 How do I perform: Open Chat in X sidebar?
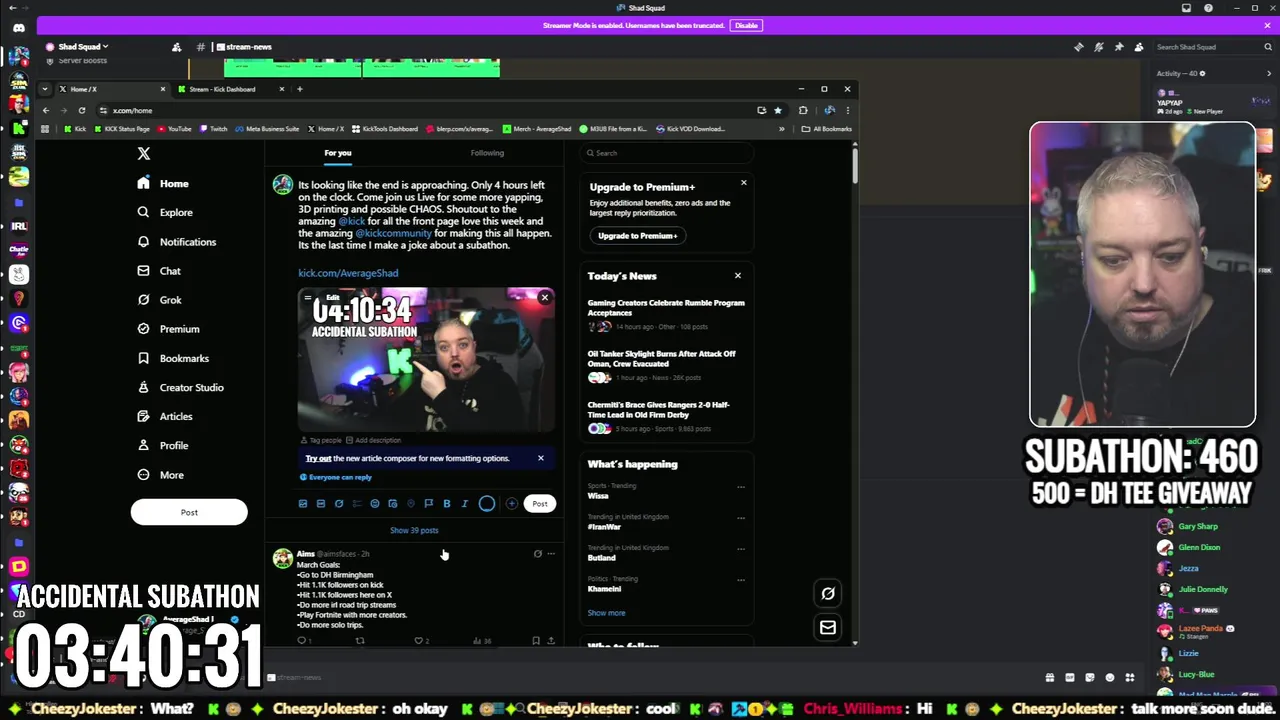159,271
